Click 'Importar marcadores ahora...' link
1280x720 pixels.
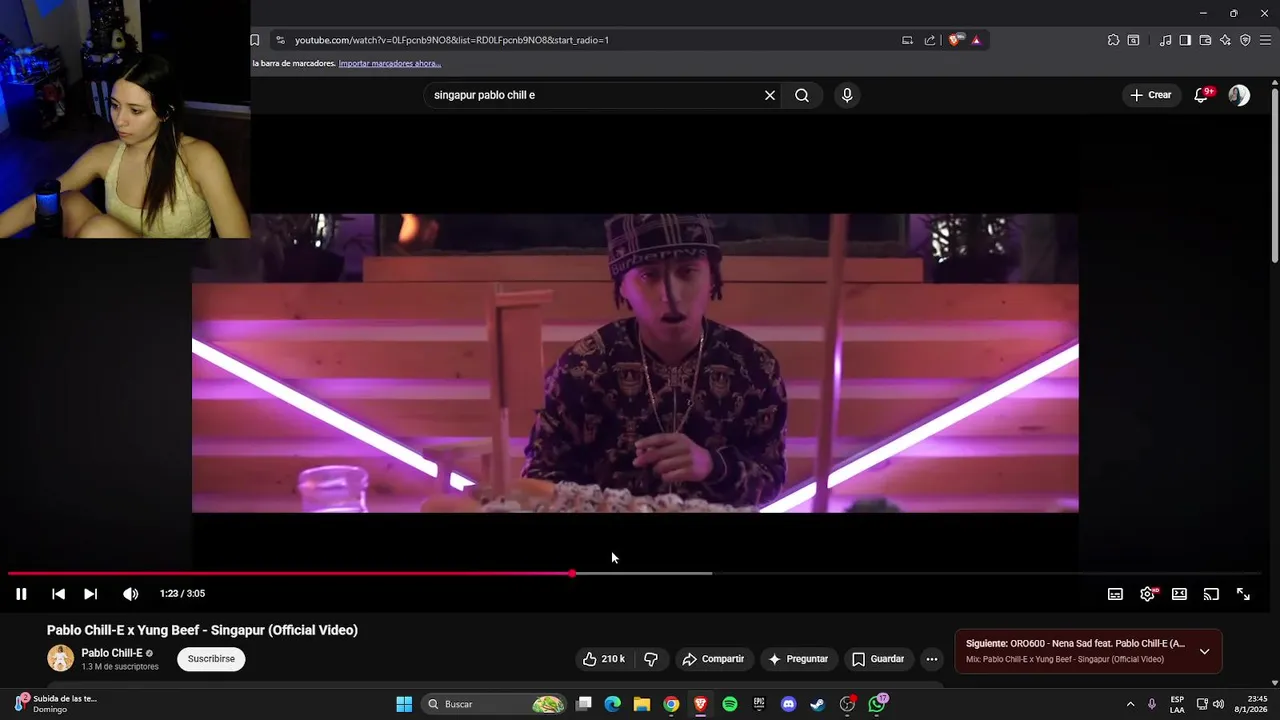point(389,63)
